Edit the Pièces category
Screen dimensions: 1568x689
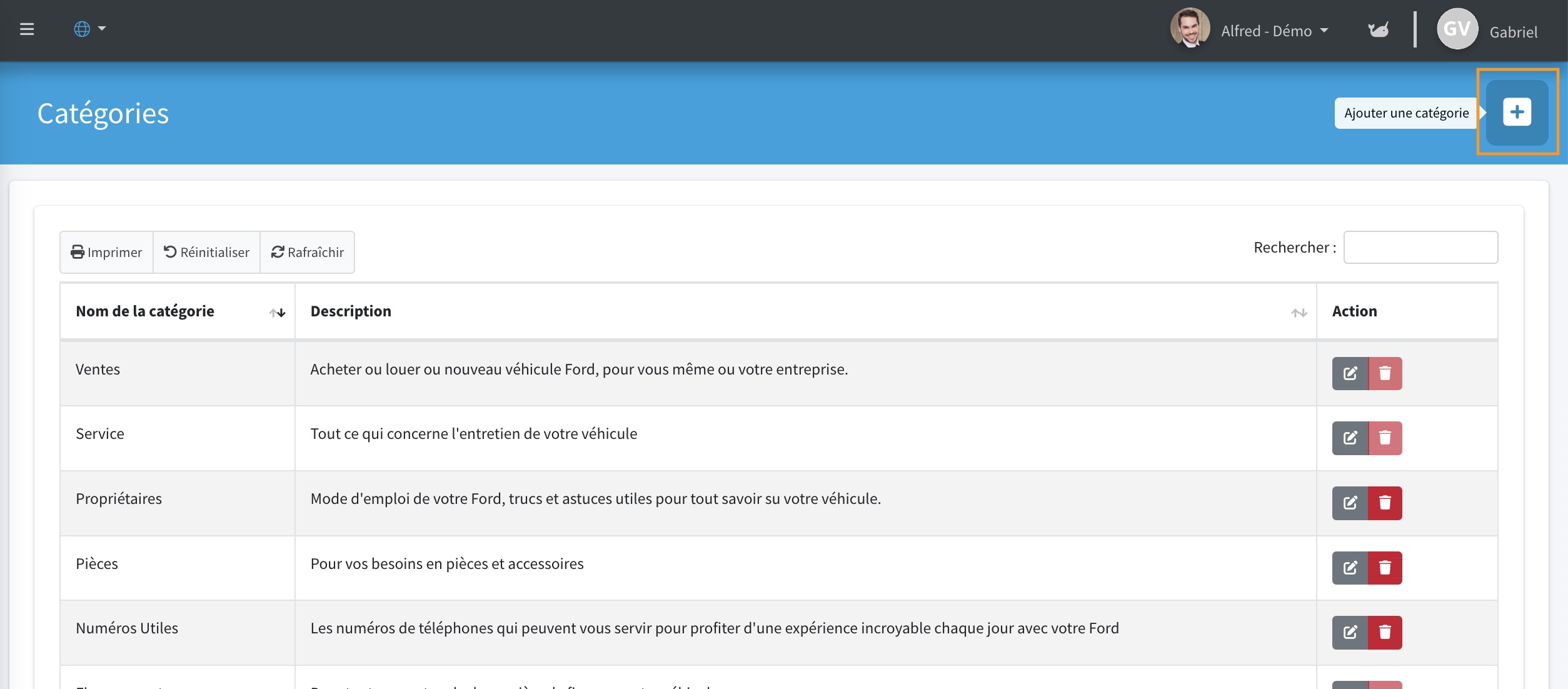[1350, 568]
